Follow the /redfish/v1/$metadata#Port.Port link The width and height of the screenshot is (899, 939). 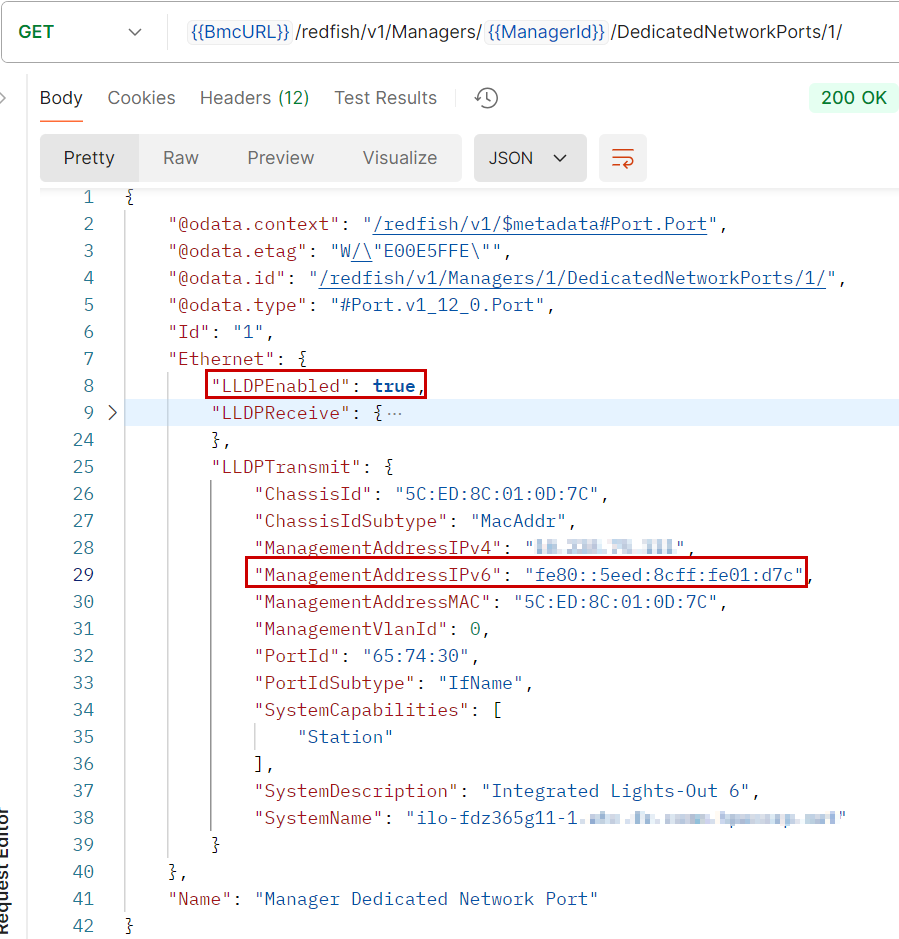tap(540, 224)
